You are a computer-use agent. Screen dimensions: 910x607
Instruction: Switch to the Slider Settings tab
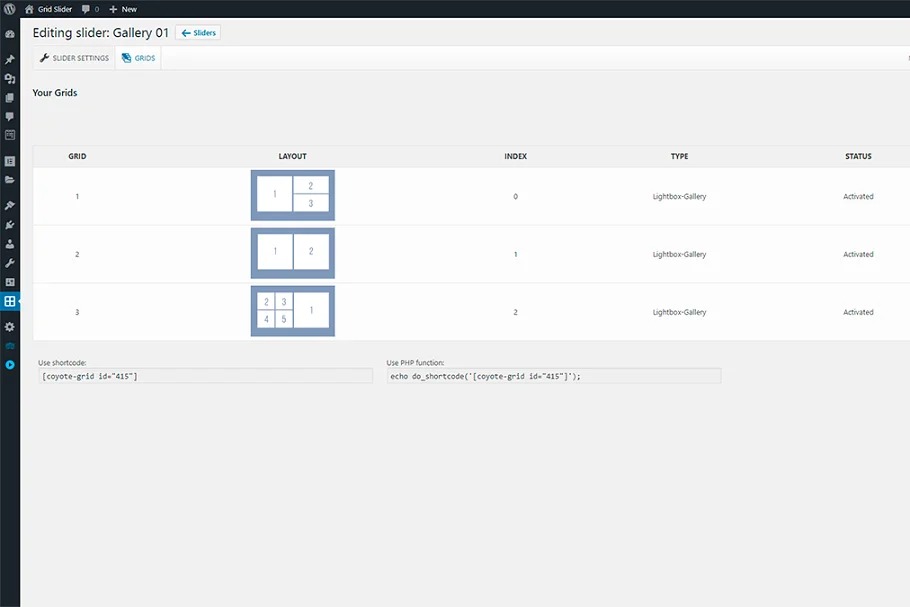[x=74, y=58]
